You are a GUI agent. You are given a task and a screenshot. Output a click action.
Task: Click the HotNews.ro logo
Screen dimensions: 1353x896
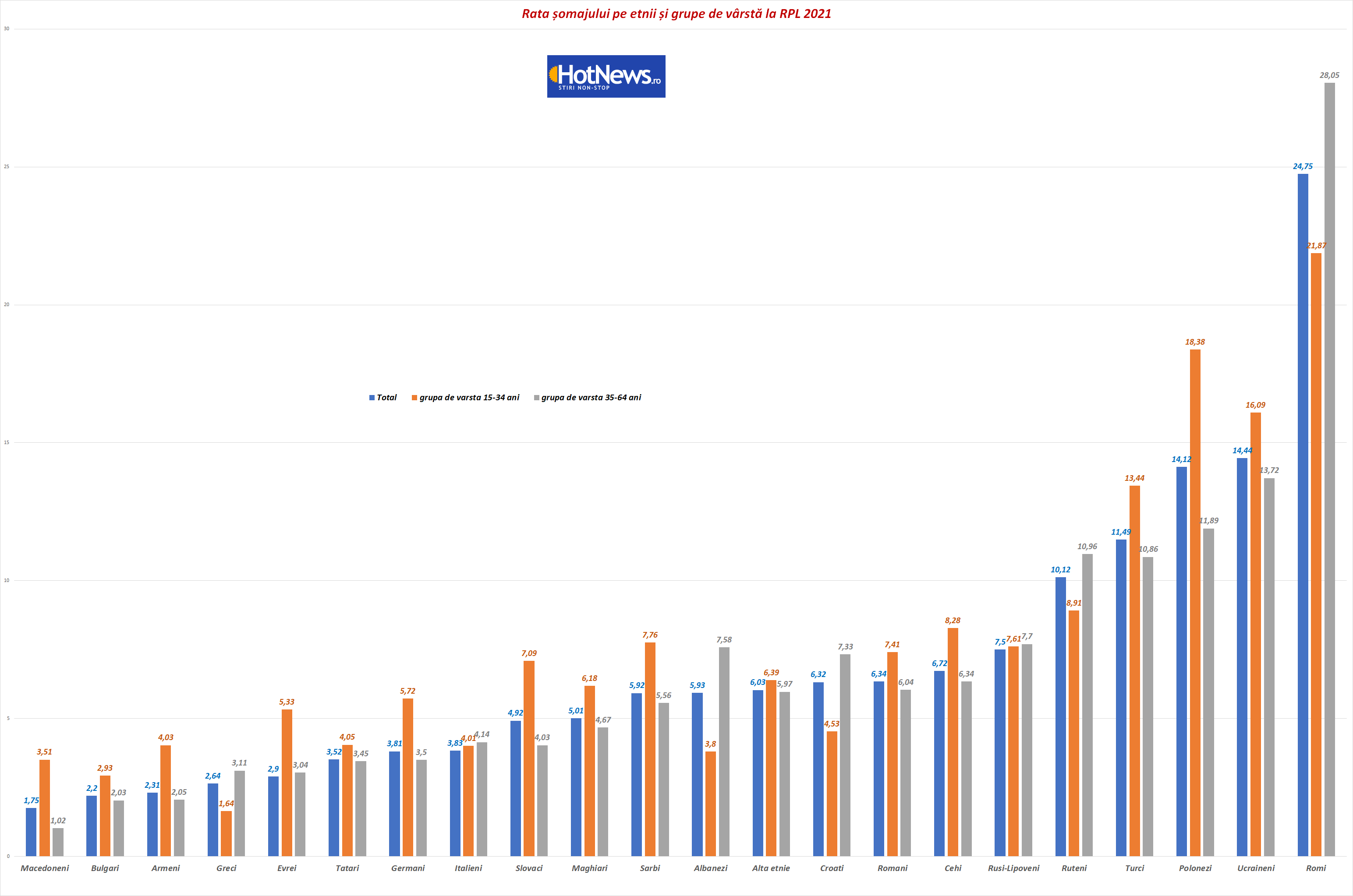tap(606, 77)
